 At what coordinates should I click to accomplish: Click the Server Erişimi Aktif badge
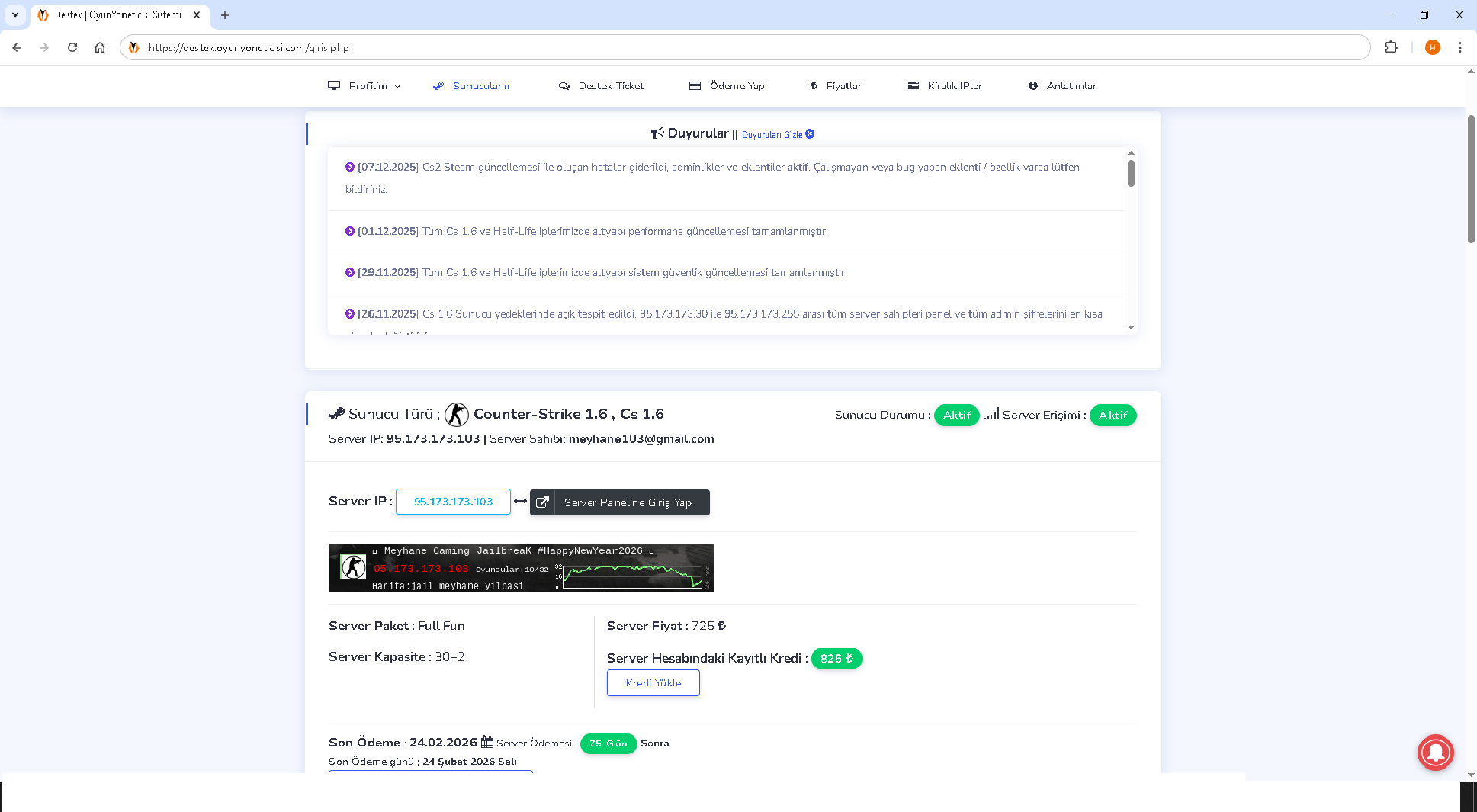coord(1113,415)
